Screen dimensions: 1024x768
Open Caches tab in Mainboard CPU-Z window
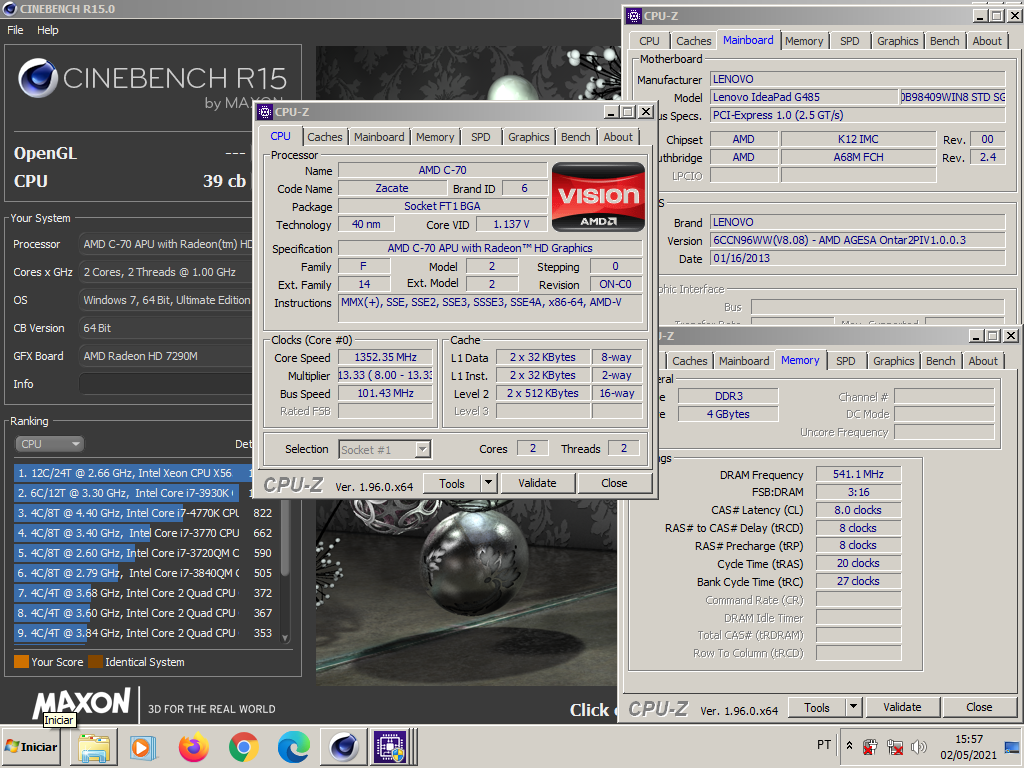[694, 41]
